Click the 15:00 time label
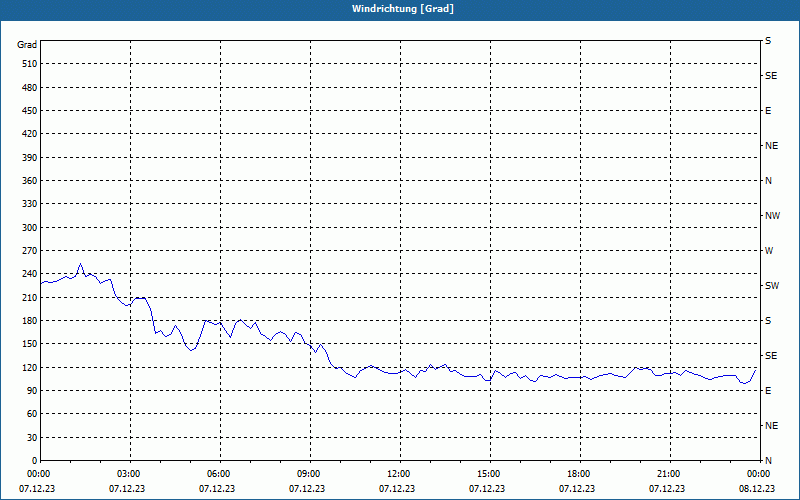 pos(487,474)
